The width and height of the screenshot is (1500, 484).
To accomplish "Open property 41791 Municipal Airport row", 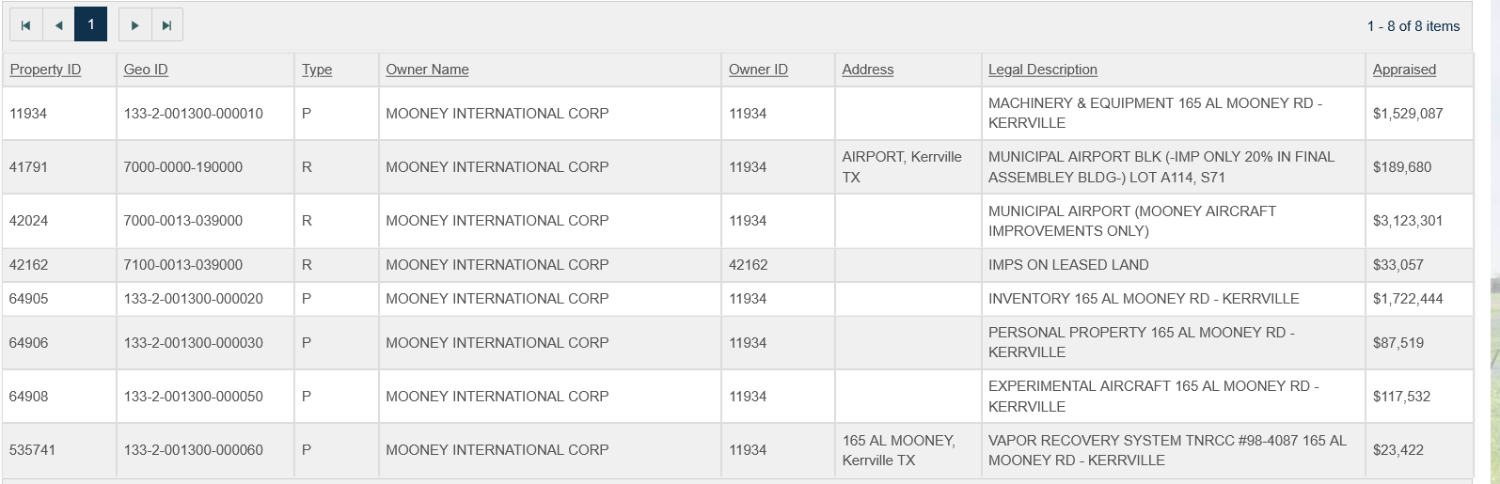I will coord(27,167).
